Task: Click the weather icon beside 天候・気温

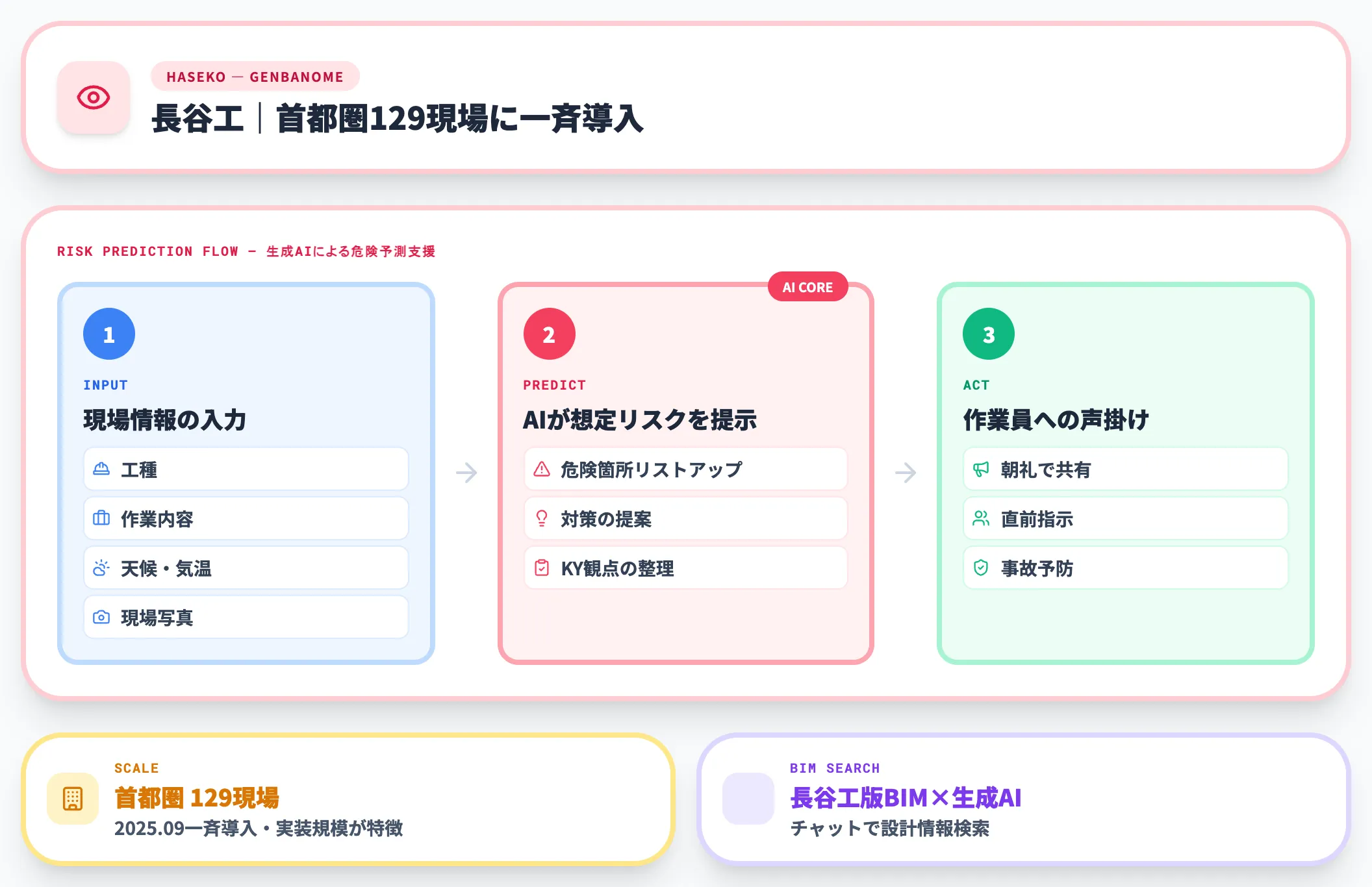Action: click(101, 568)
